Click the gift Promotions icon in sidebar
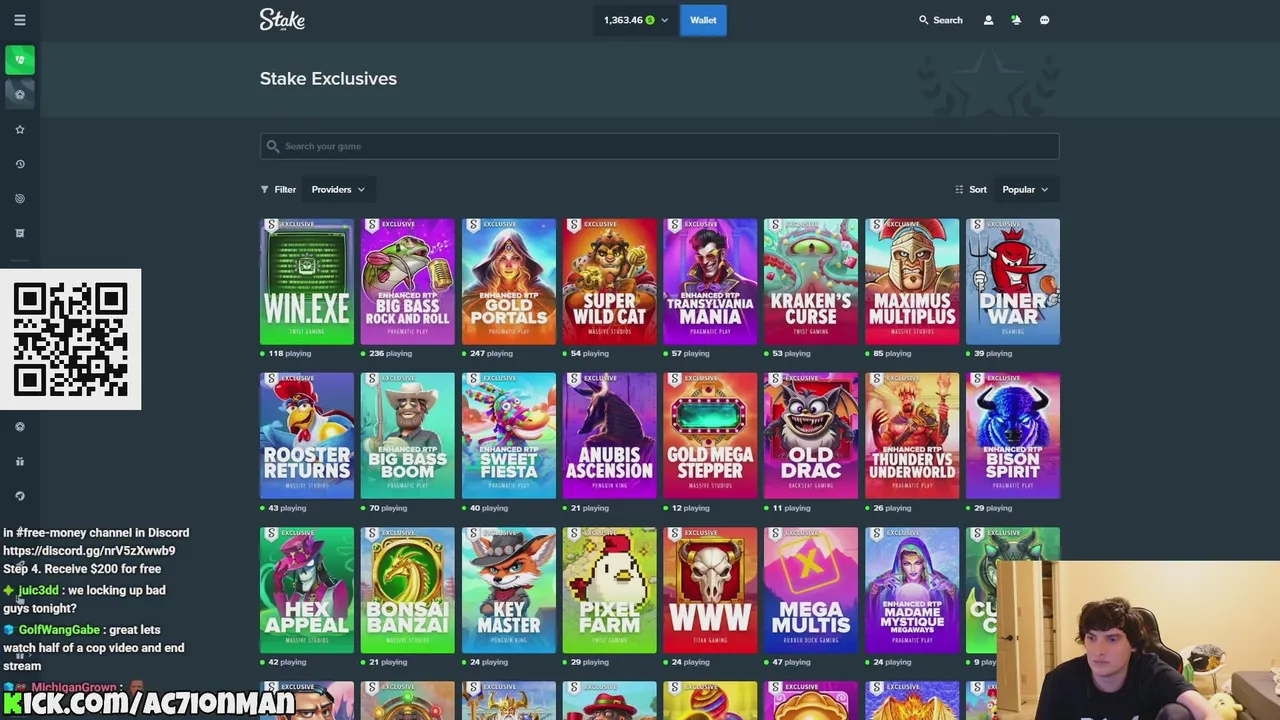Image resolution: width=1280 pixels, height=720 pixels. click(x=19, y=461)
